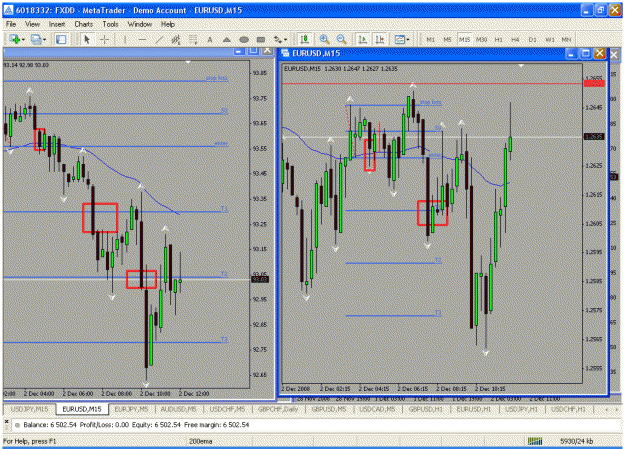Toggle chart shift icon
This screenshot has height=449, width=625.
pyautogui.click(x=379, y=39)
